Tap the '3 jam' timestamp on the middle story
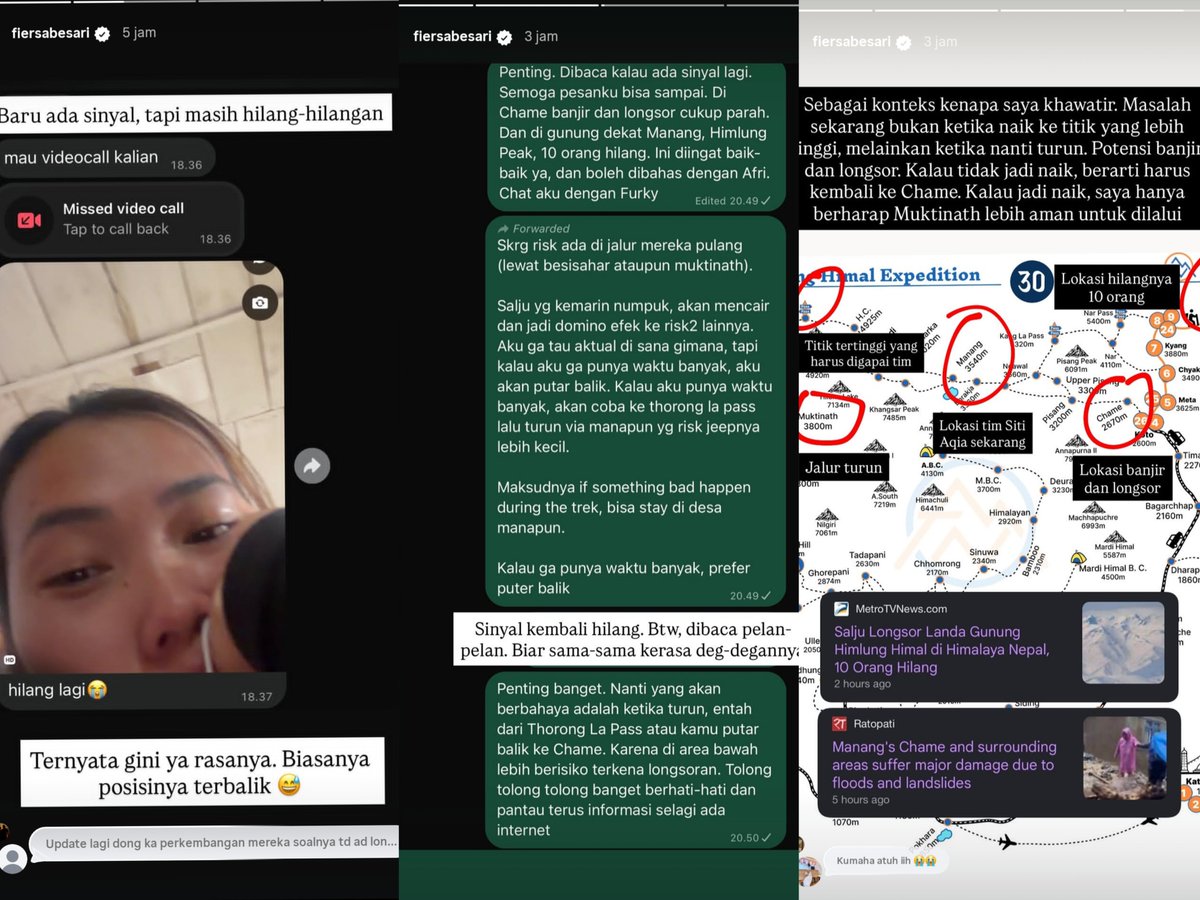The image size is (1200, 900). coord(541,37)
